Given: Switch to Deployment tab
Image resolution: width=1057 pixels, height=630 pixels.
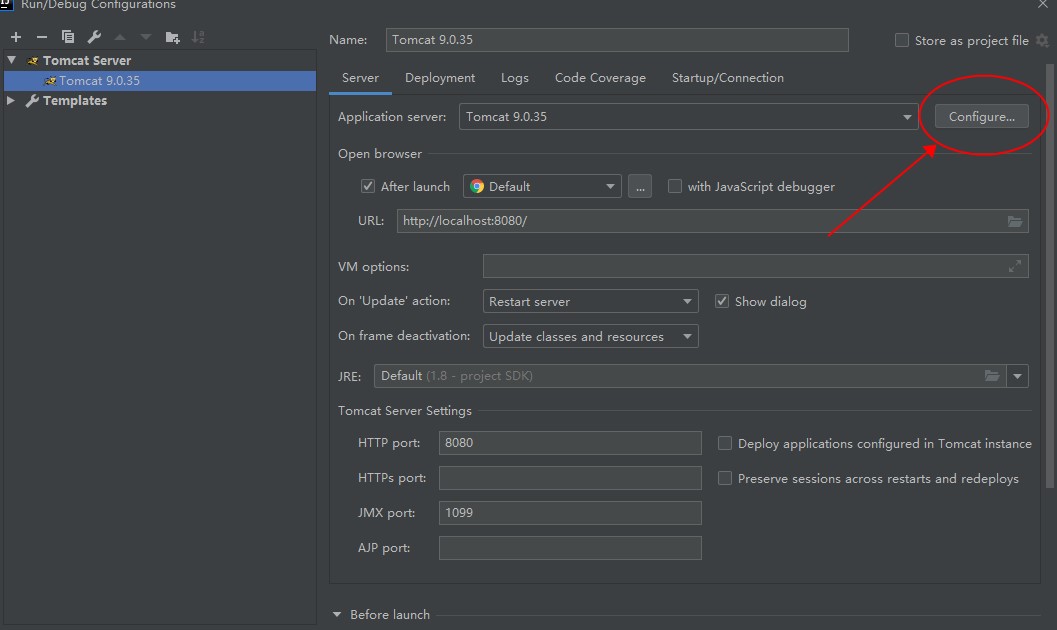Looking at the screenshot, I should coord(440,78).
